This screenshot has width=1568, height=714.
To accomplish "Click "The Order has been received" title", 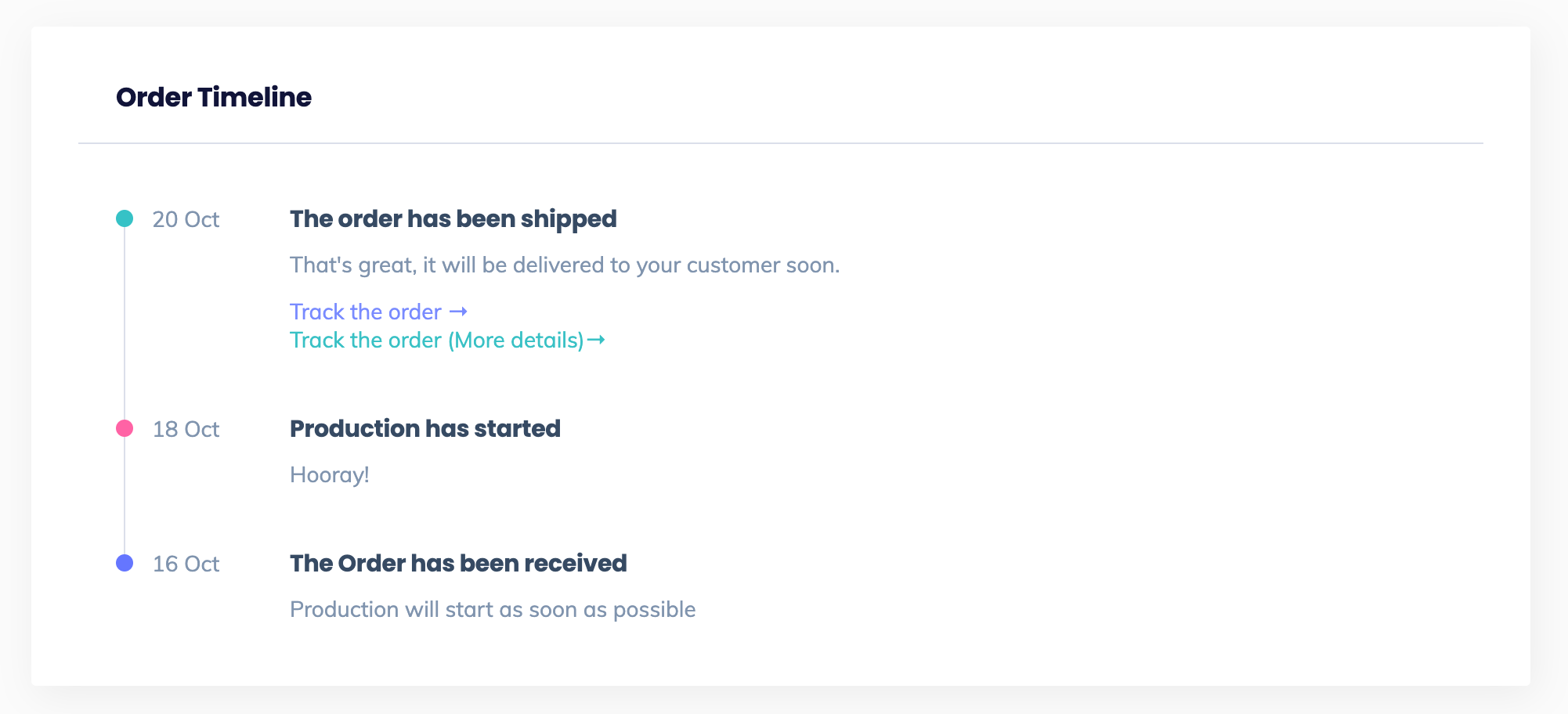I will 458,564.
